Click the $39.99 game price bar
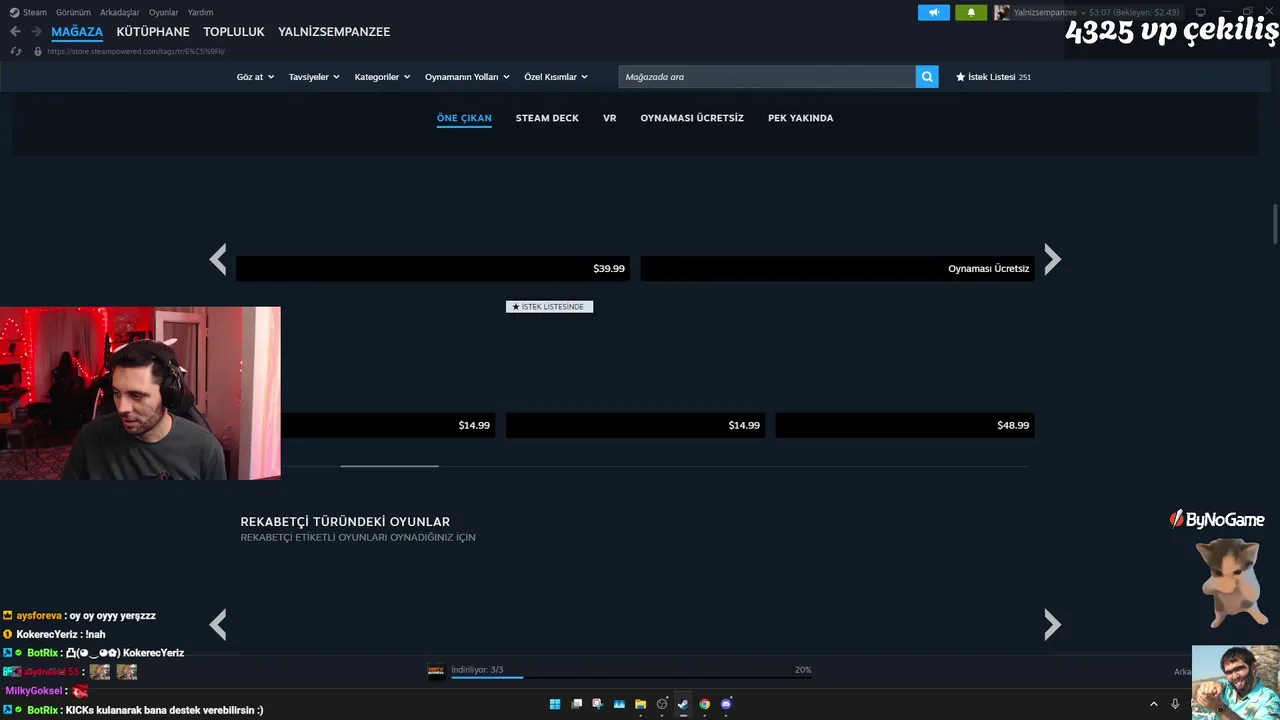The image size is (1280, 720). pyautogui.click(x=433, y=269)
